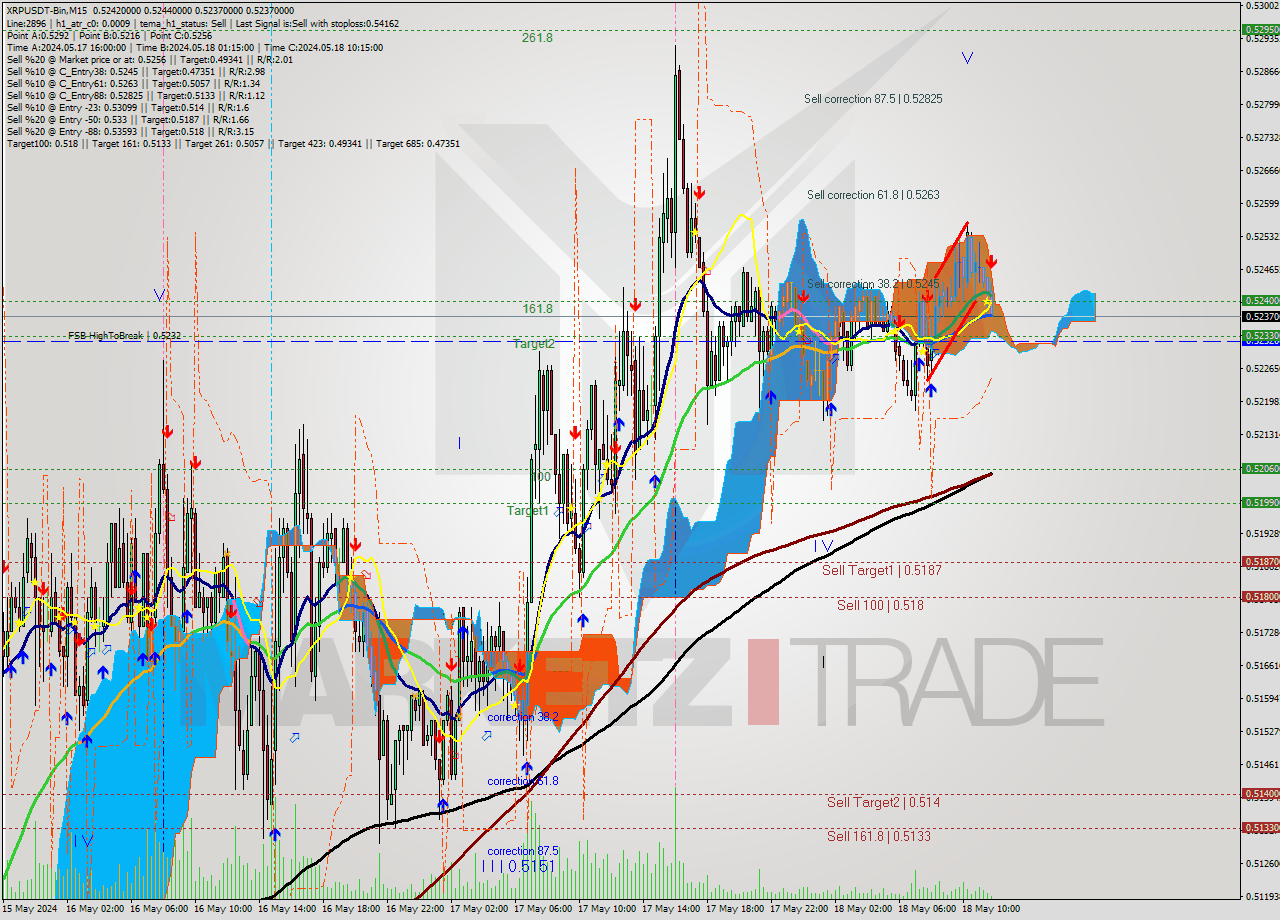Click the green '161.8' Fibonacci label
This screenshot has width=1280, height=920.
click(537, 309)
